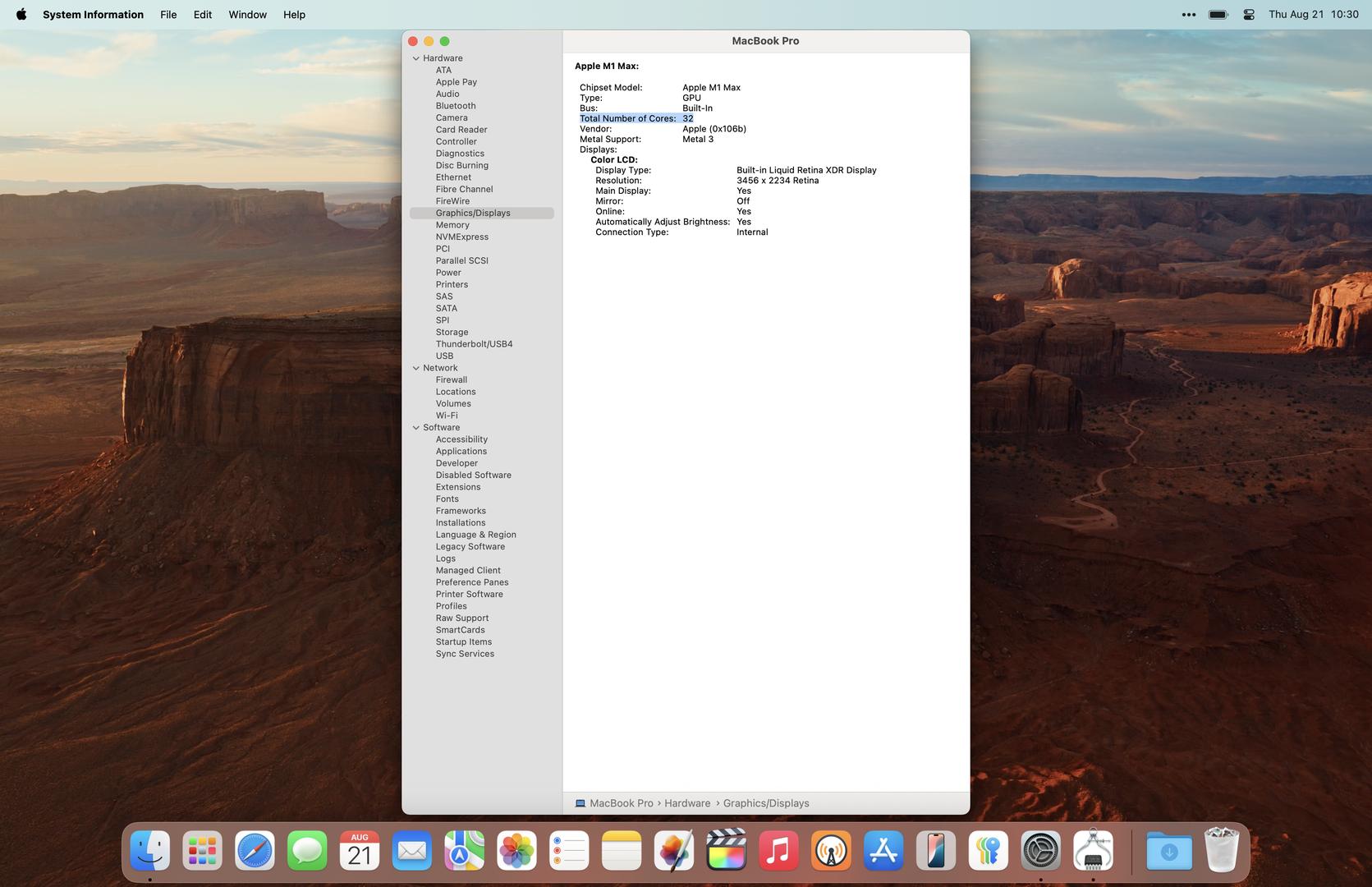Collapse the Software section
The width and height of the screenshot is (1372, 887).
(415, 428)
